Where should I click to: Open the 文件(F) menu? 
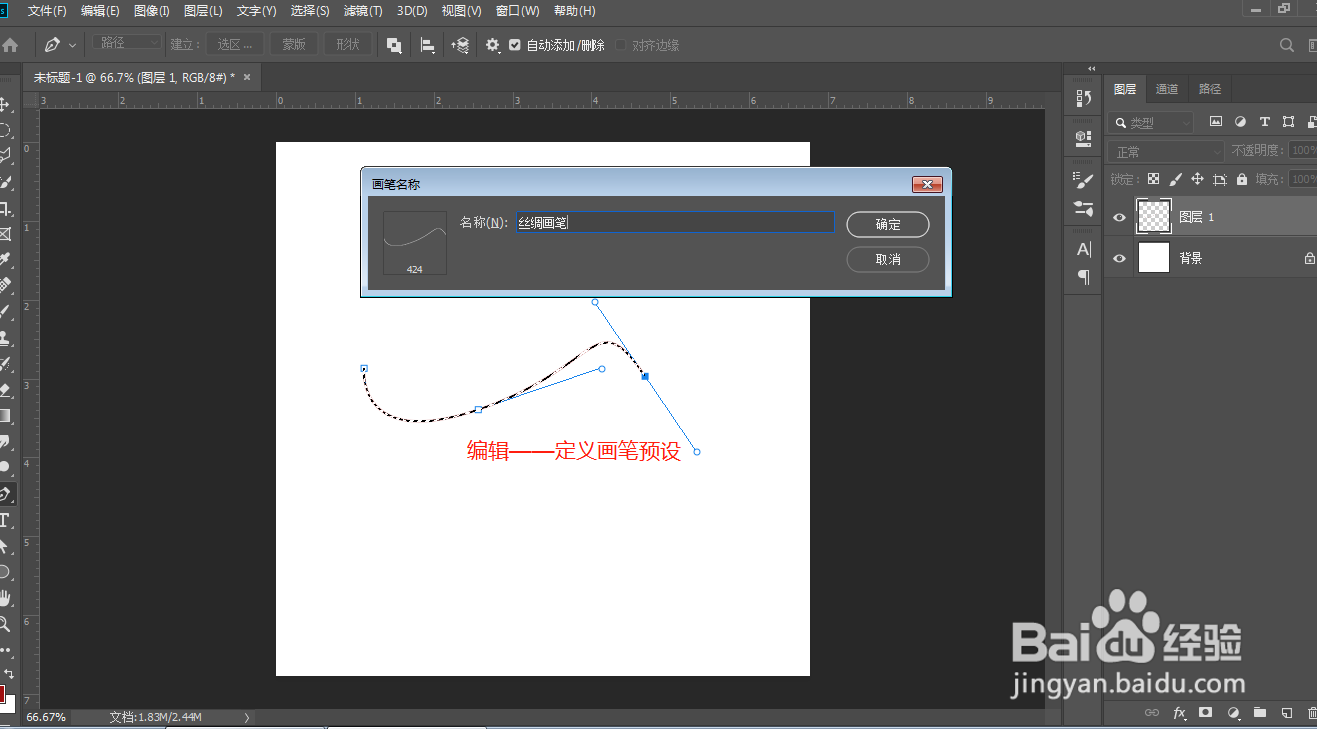tap(47, 11)
